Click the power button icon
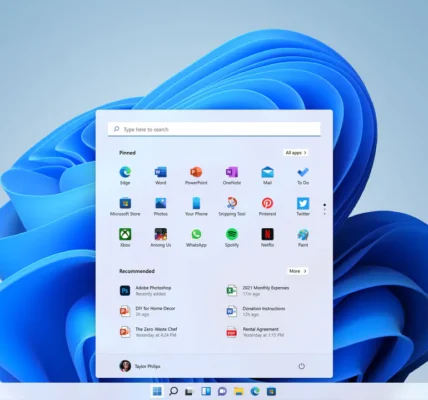Viewport: 428px width, 400px height. pyautogui.click(x=301, y=366)
